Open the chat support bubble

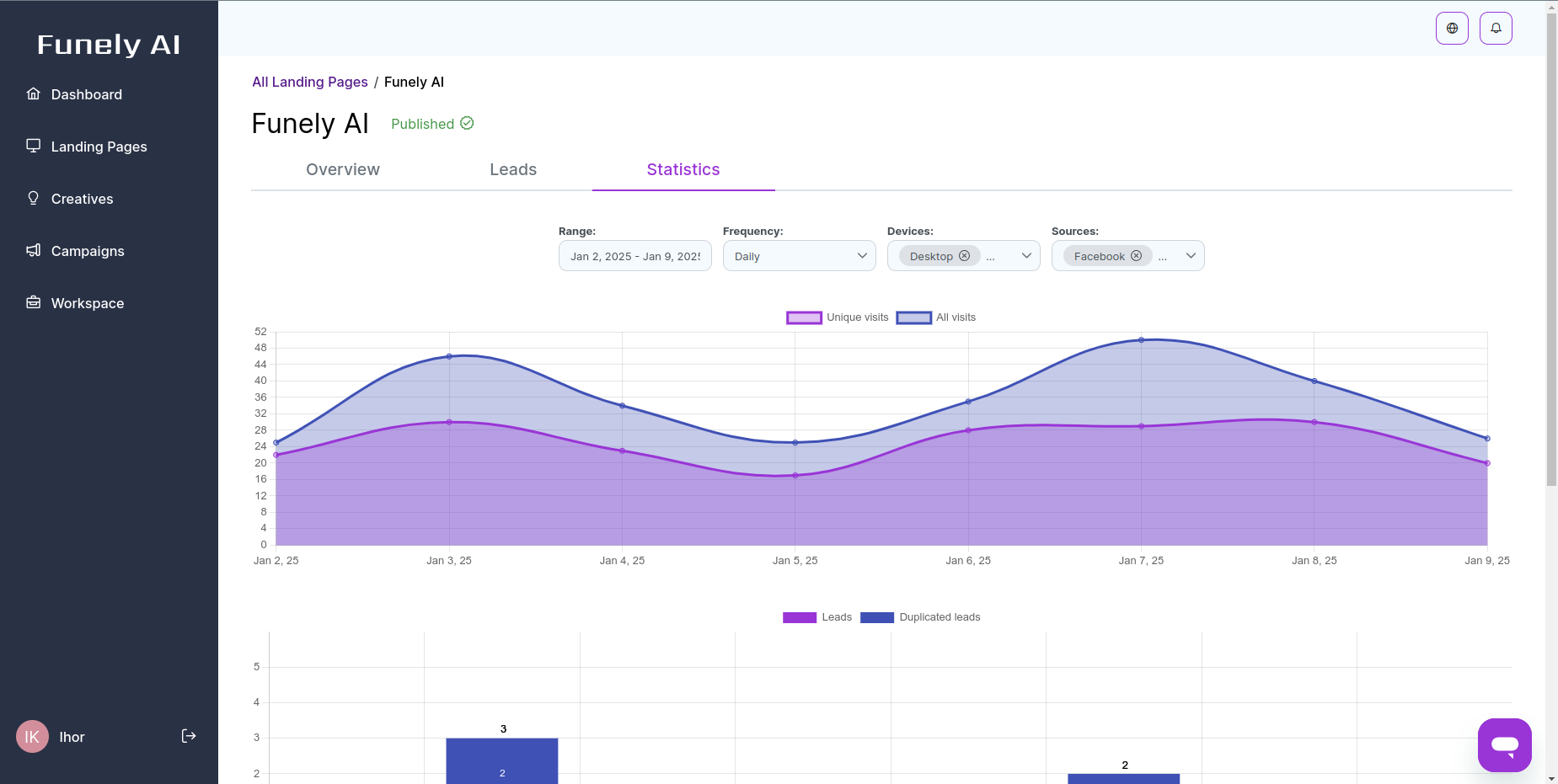click(1504, 744)
